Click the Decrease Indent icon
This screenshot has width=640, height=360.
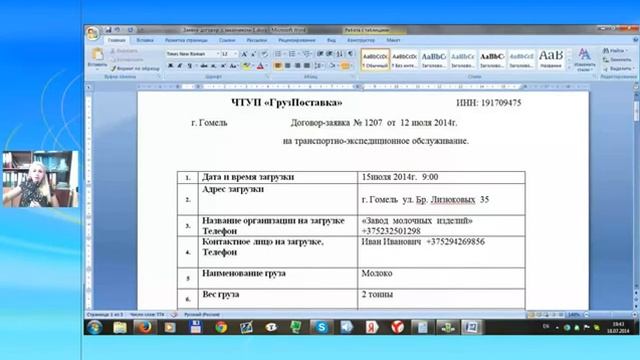[320, 54]
